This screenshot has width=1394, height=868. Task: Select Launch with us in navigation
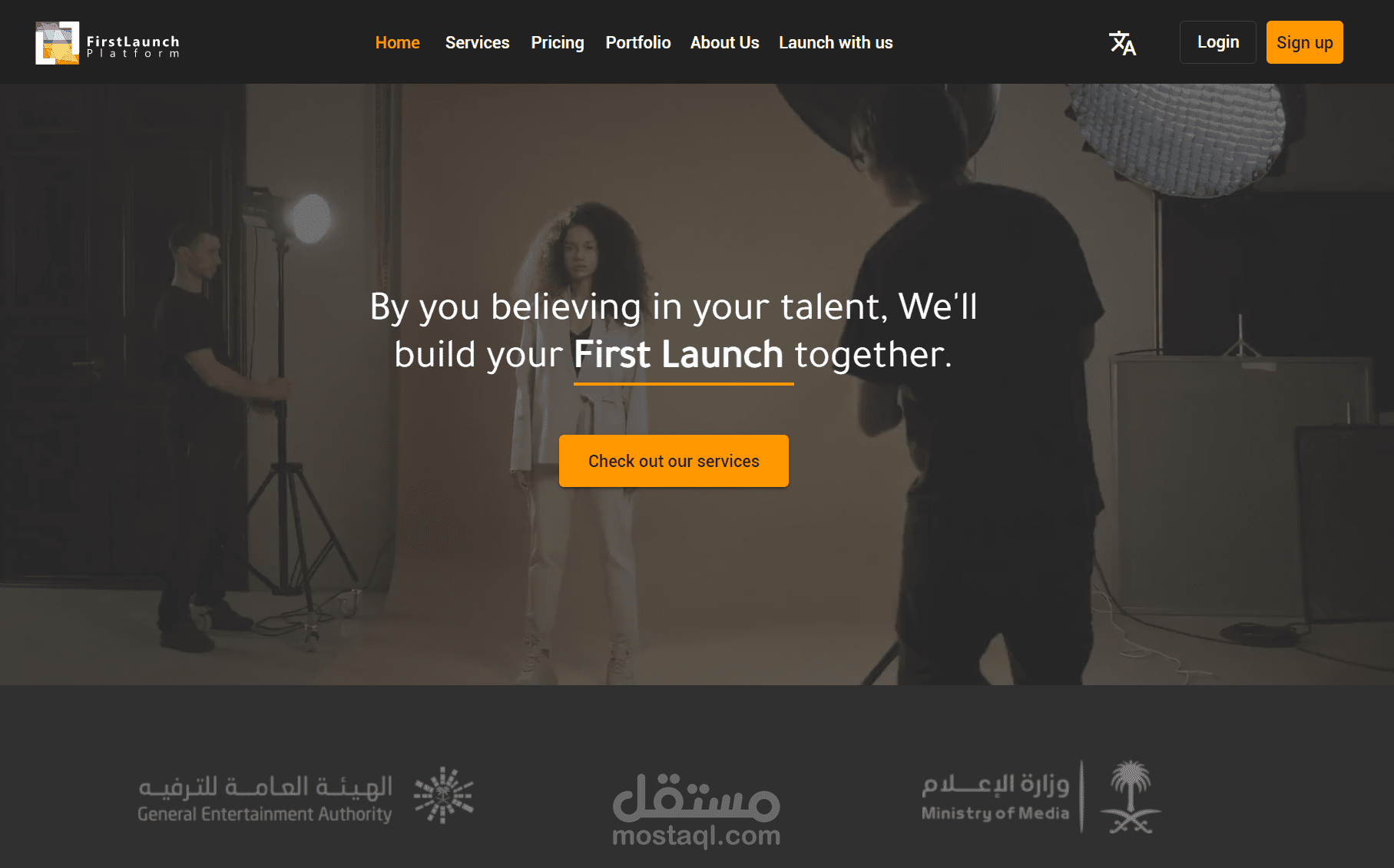[x=836, y=43]
